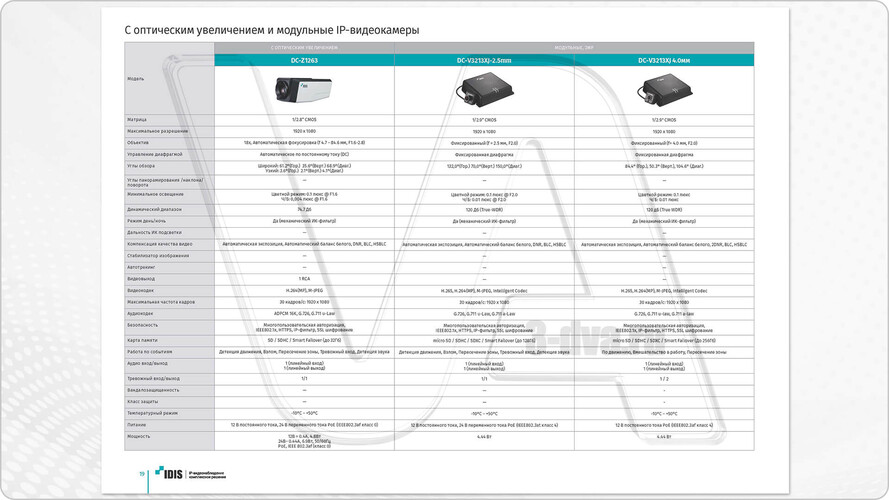Click the 'Вандалозащищенность' row label
This screenshot has width=889, height=500.
tap(153, 390)
